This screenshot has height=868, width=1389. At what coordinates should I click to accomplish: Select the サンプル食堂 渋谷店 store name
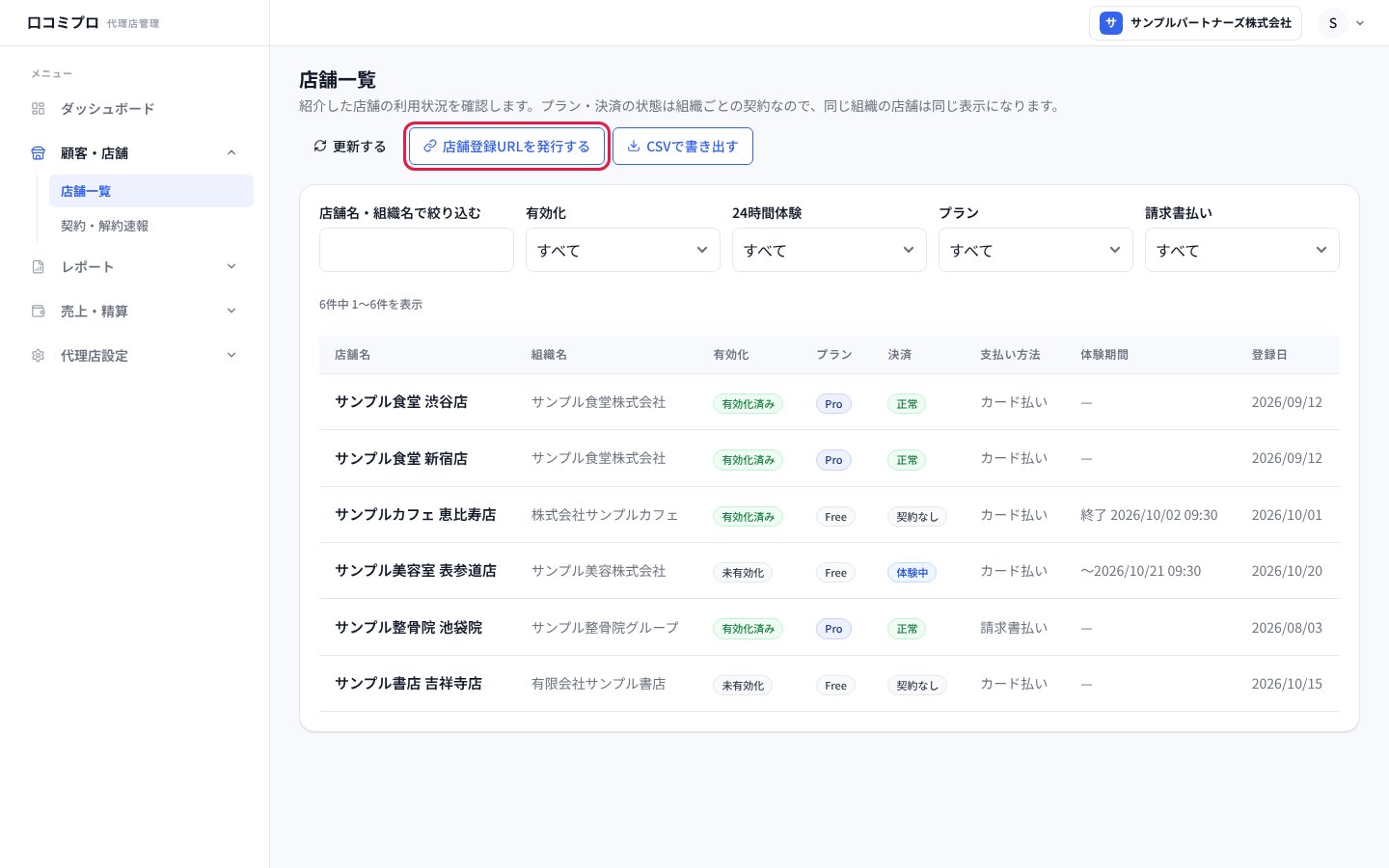401,402
